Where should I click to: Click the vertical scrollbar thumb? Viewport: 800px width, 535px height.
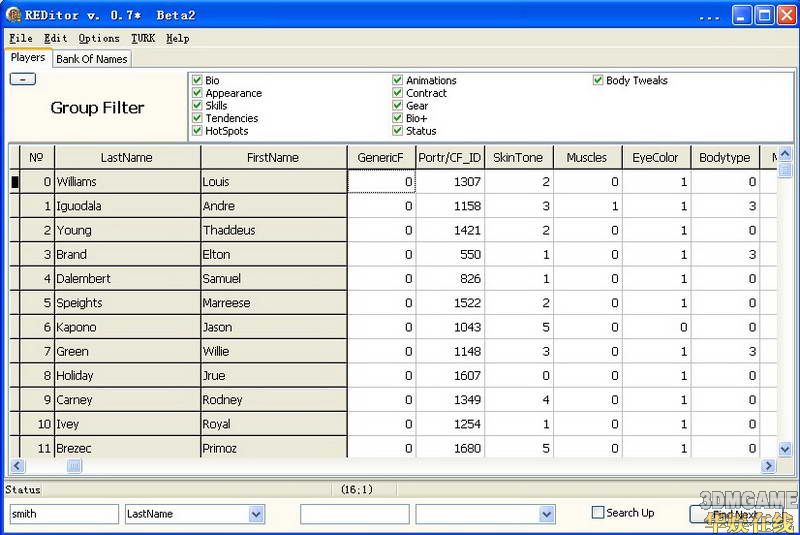pyautogui.click(x=785, y=169)
